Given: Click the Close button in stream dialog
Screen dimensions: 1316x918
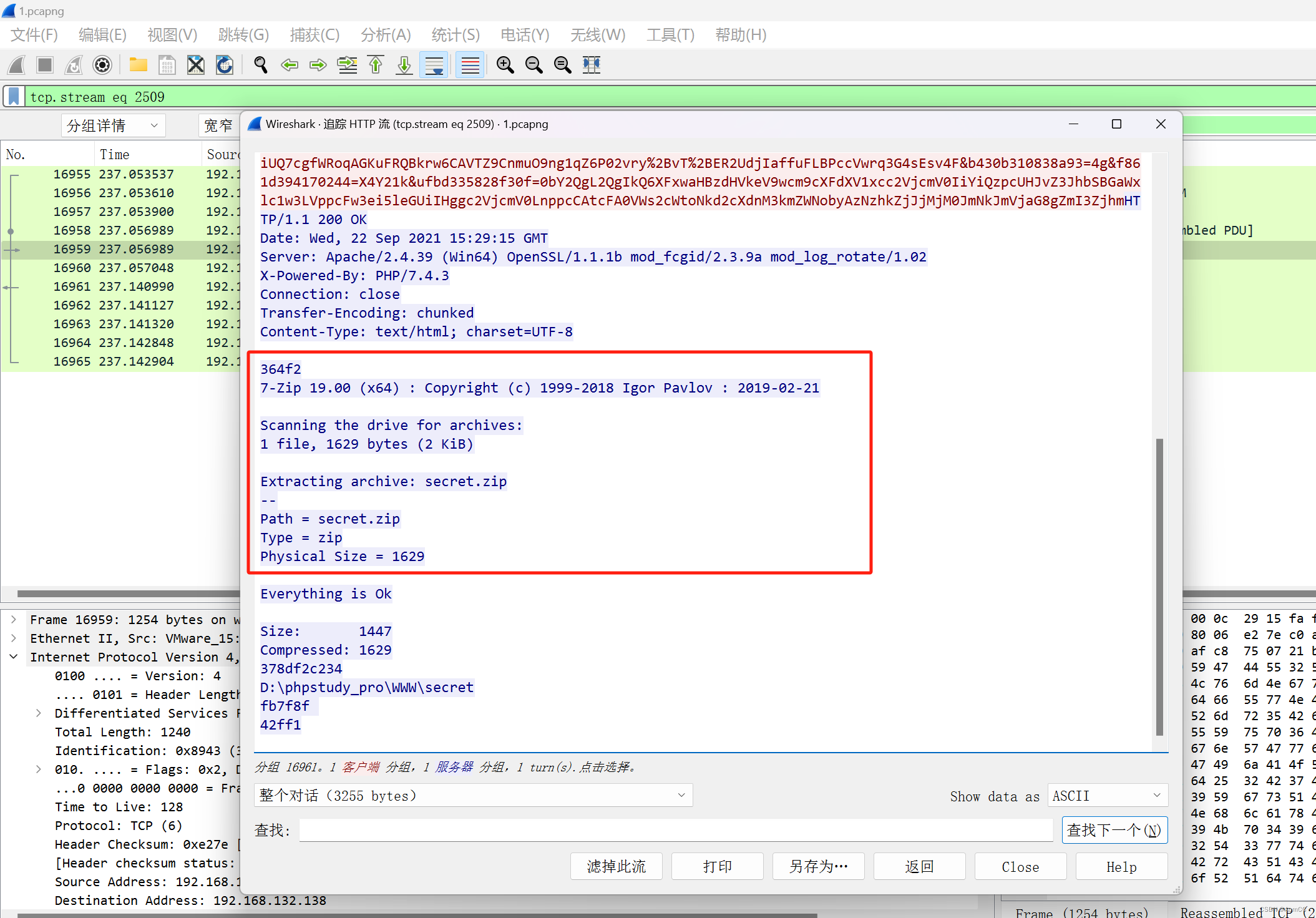Looking at the screenshot, I should click(x=1021, y=866).
